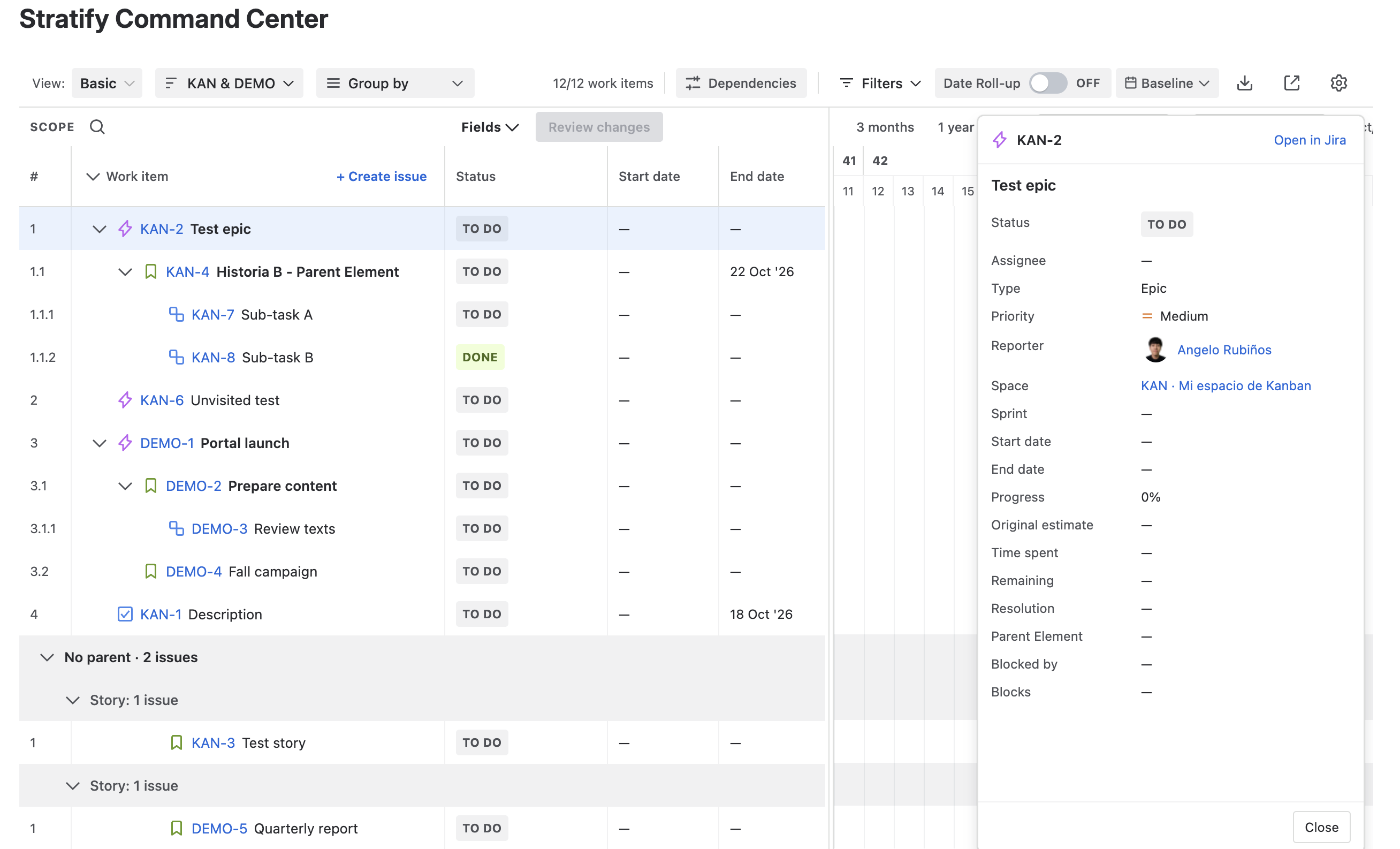Collapse the KAN-2 Test epic row
The image size is (1400, 849).
click(100, 229)
